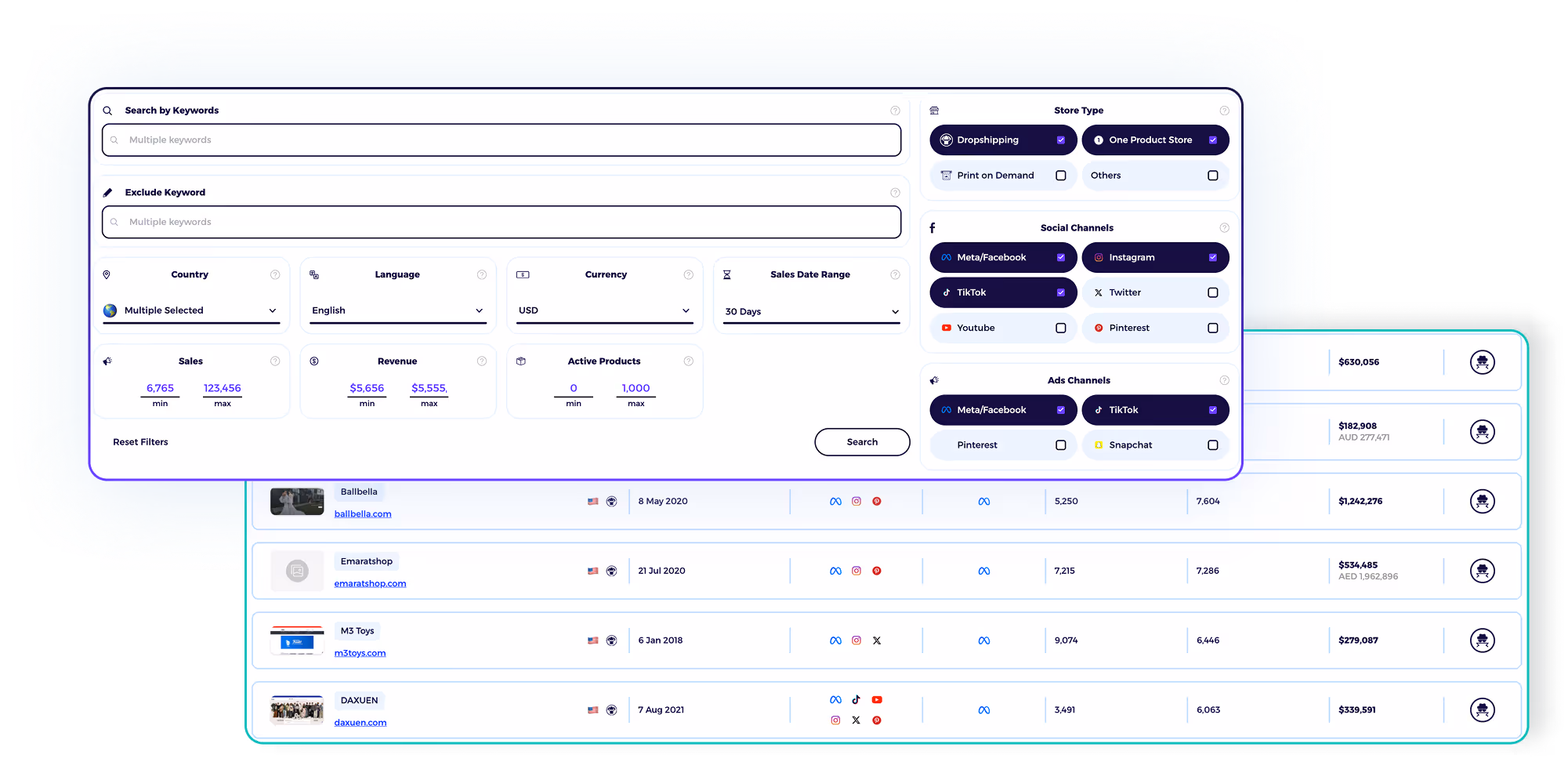Click the Search button
This screenshot has width=1568, height=762.
click(x=862, y=442)
